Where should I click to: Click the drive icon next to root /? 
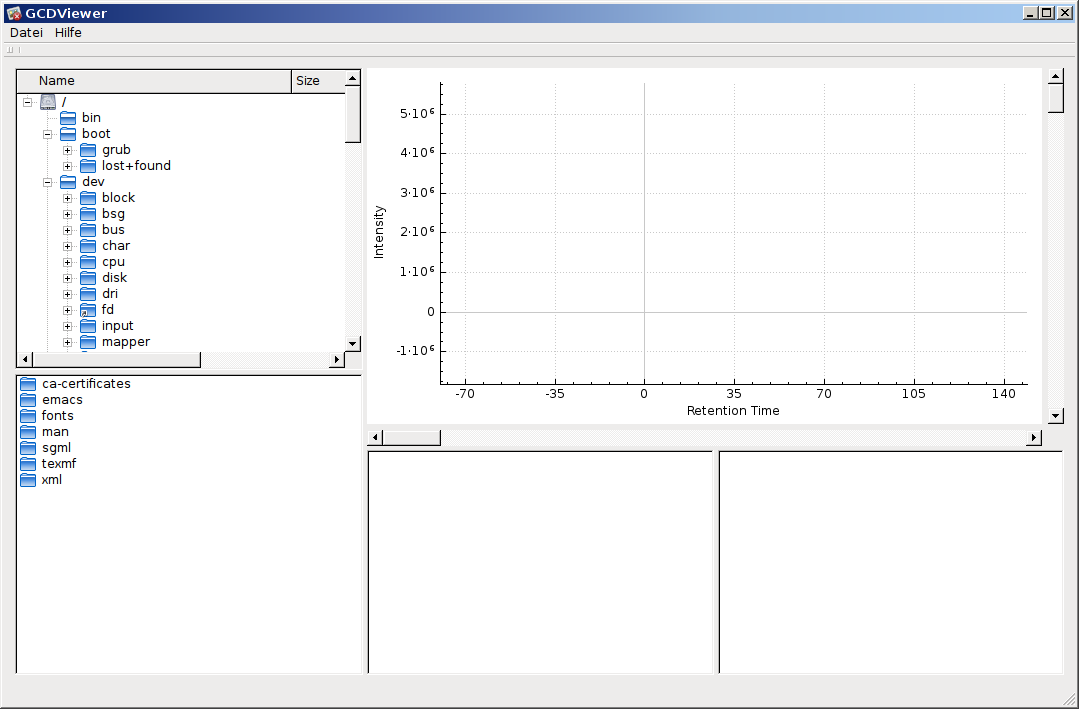47,101
